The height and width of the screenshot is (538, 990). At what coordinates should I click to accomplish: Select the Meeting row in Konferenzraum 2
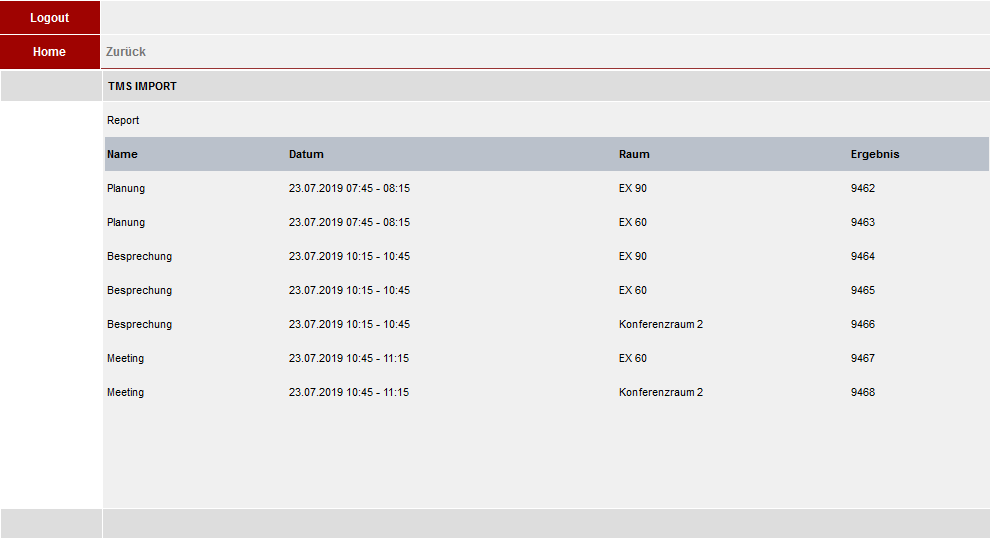pos(547,393)
